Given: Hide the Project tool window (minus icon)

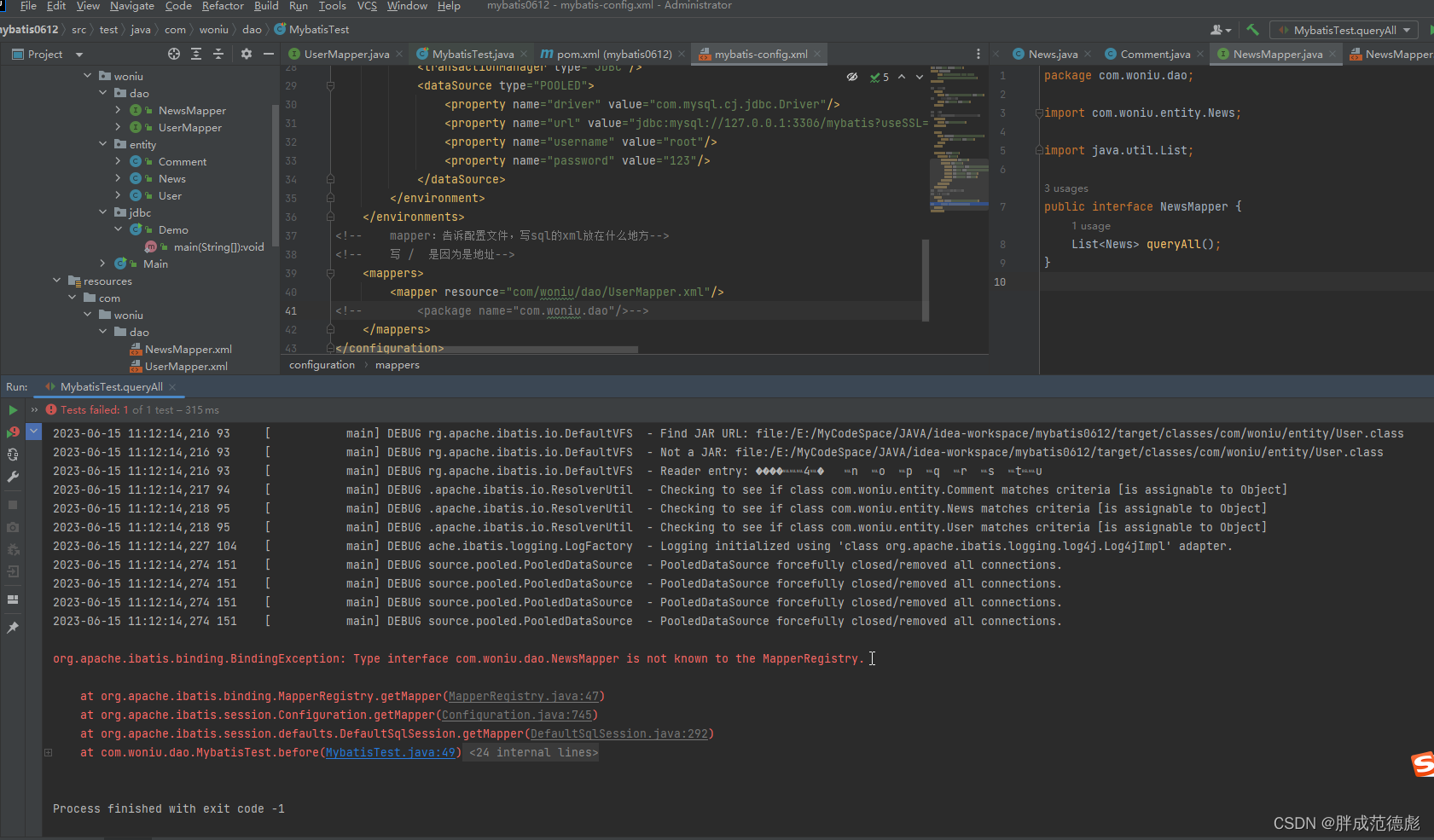Looking at the screenshot, I should (269, 54).
